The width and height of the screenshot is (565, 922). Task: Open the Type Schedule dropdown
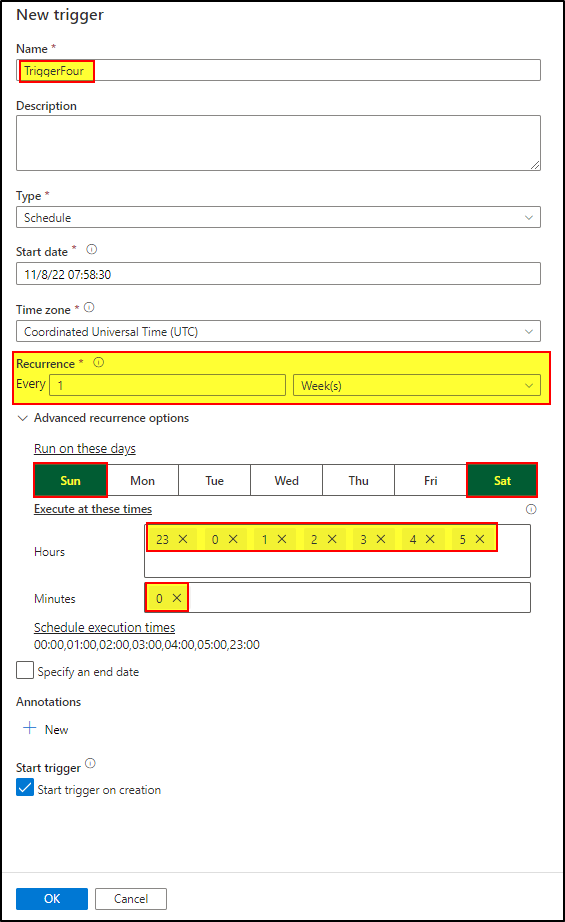click(278, 218)
